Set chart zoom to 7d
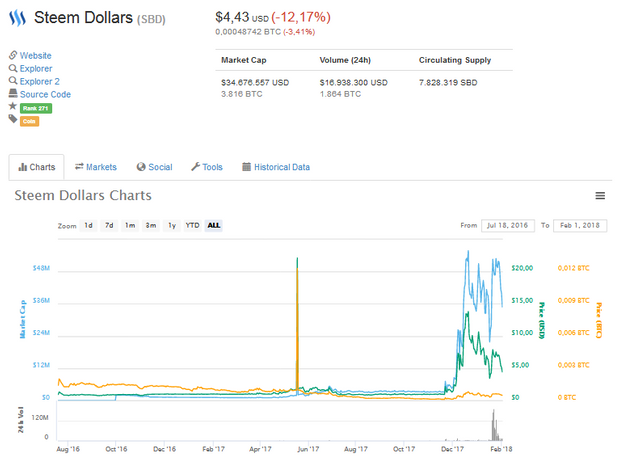 tap(109, 225)
